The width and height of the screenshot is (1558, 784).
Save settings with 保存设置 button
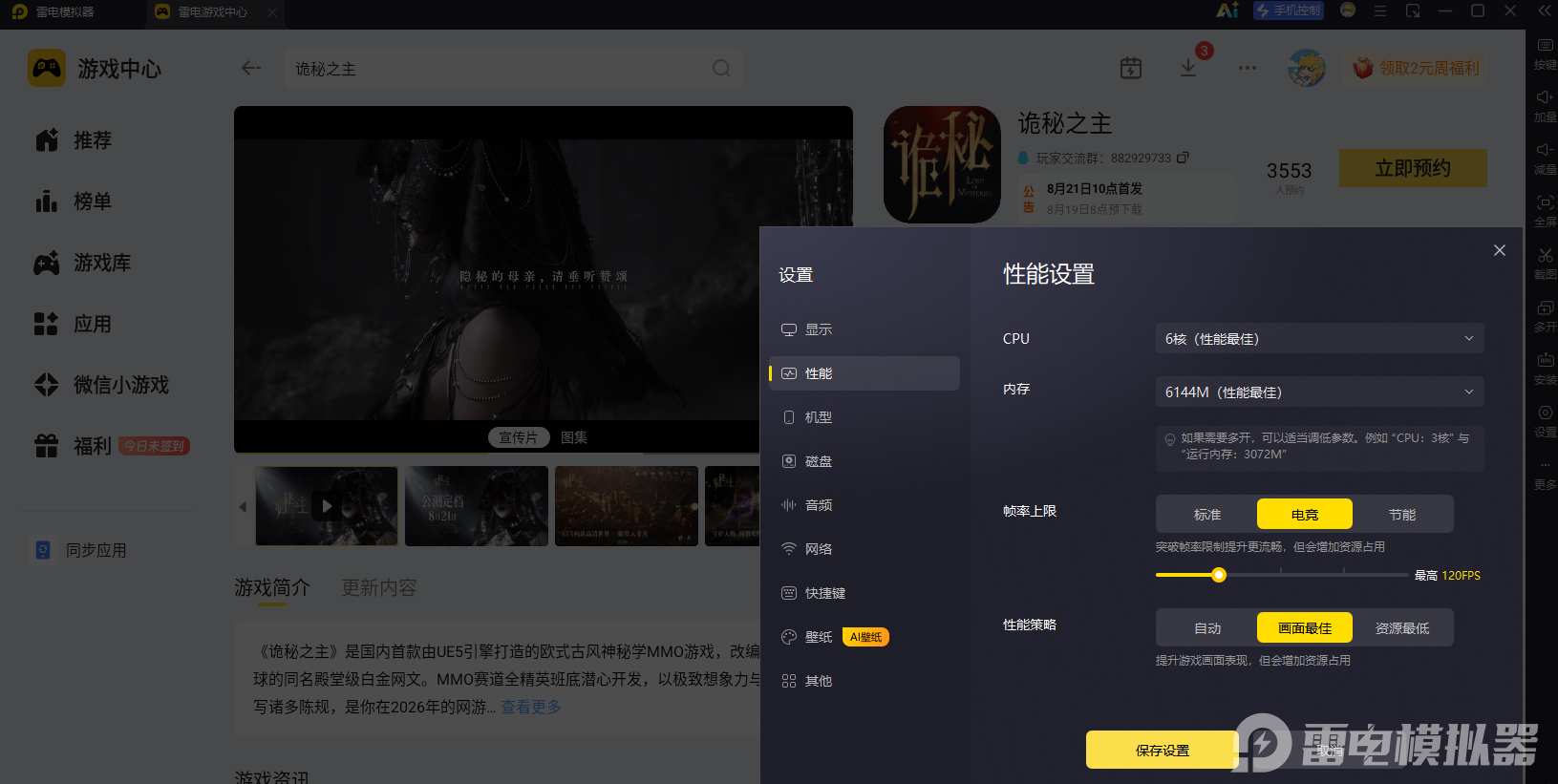click(1163, 751)
